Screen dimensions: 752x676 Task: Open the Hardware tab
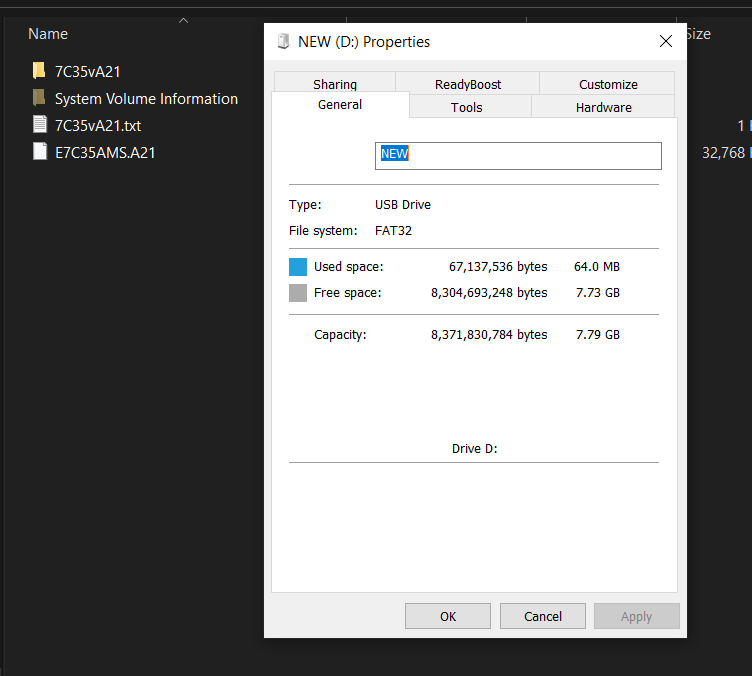(603, 106)
